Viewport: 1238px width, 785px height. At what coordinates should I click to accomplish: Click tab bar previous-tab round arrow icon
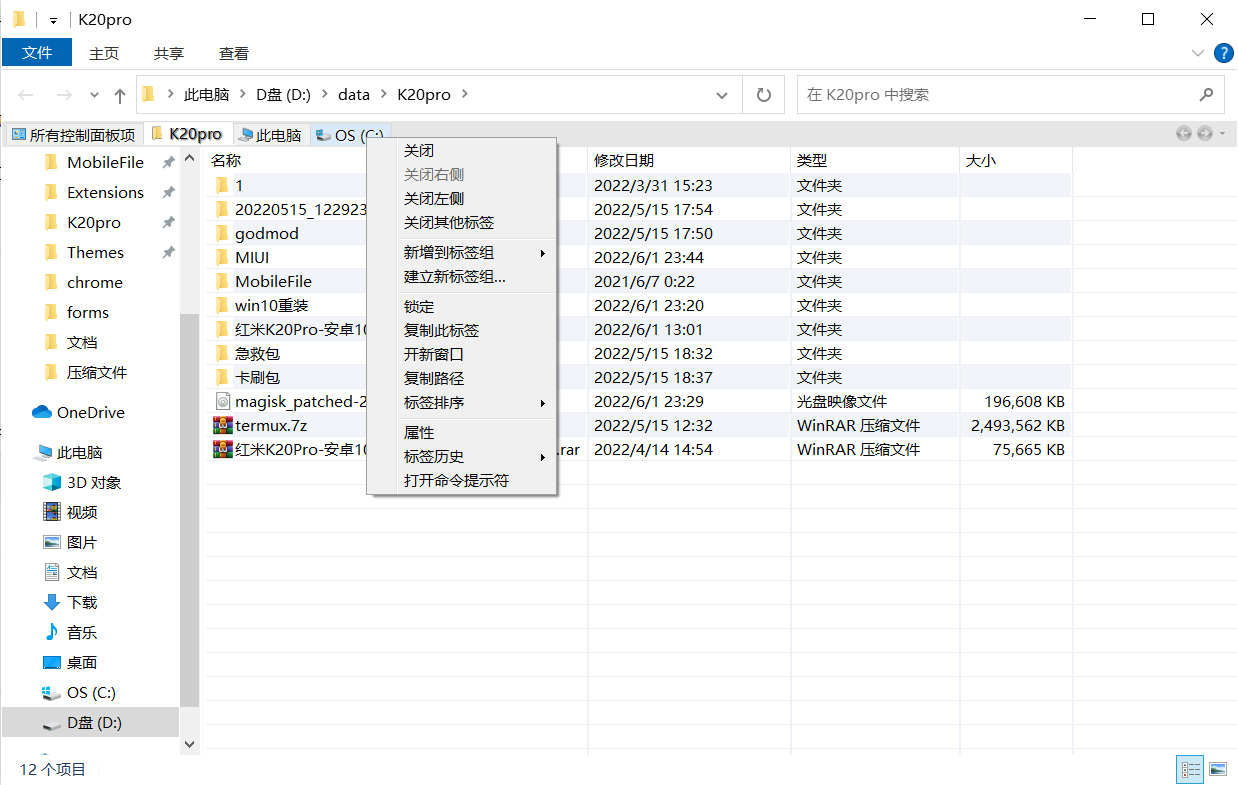(1183, 133)
